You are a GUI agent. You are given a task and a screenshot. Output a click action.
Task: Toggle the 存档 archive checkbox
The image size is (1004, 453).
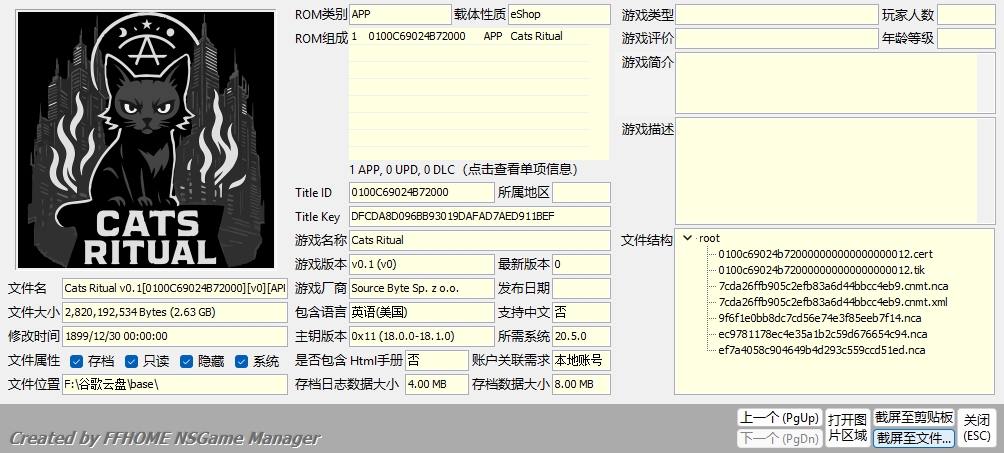point(76,361)
